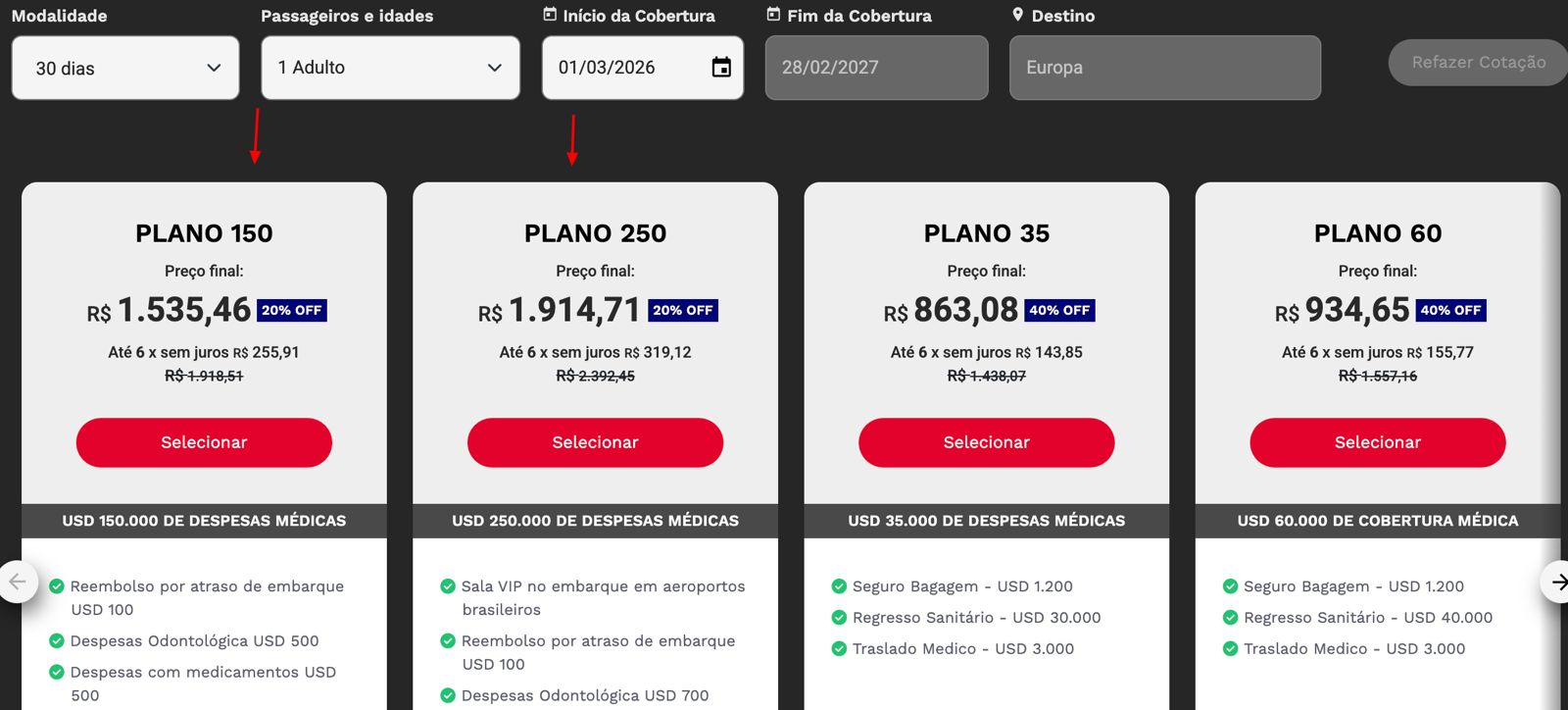Click the map pin icon beside Destino
The image size is (1568, 710).
click(x=1017, y=15)
